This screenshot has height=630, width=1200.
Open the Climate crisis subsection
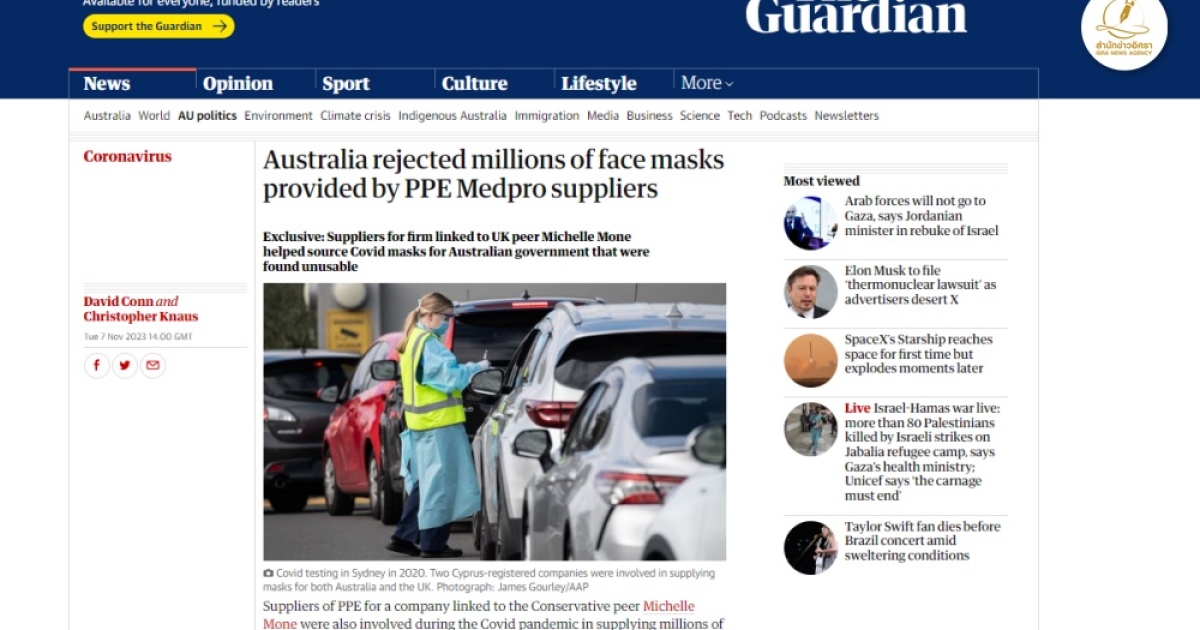[x=355, y=116]
